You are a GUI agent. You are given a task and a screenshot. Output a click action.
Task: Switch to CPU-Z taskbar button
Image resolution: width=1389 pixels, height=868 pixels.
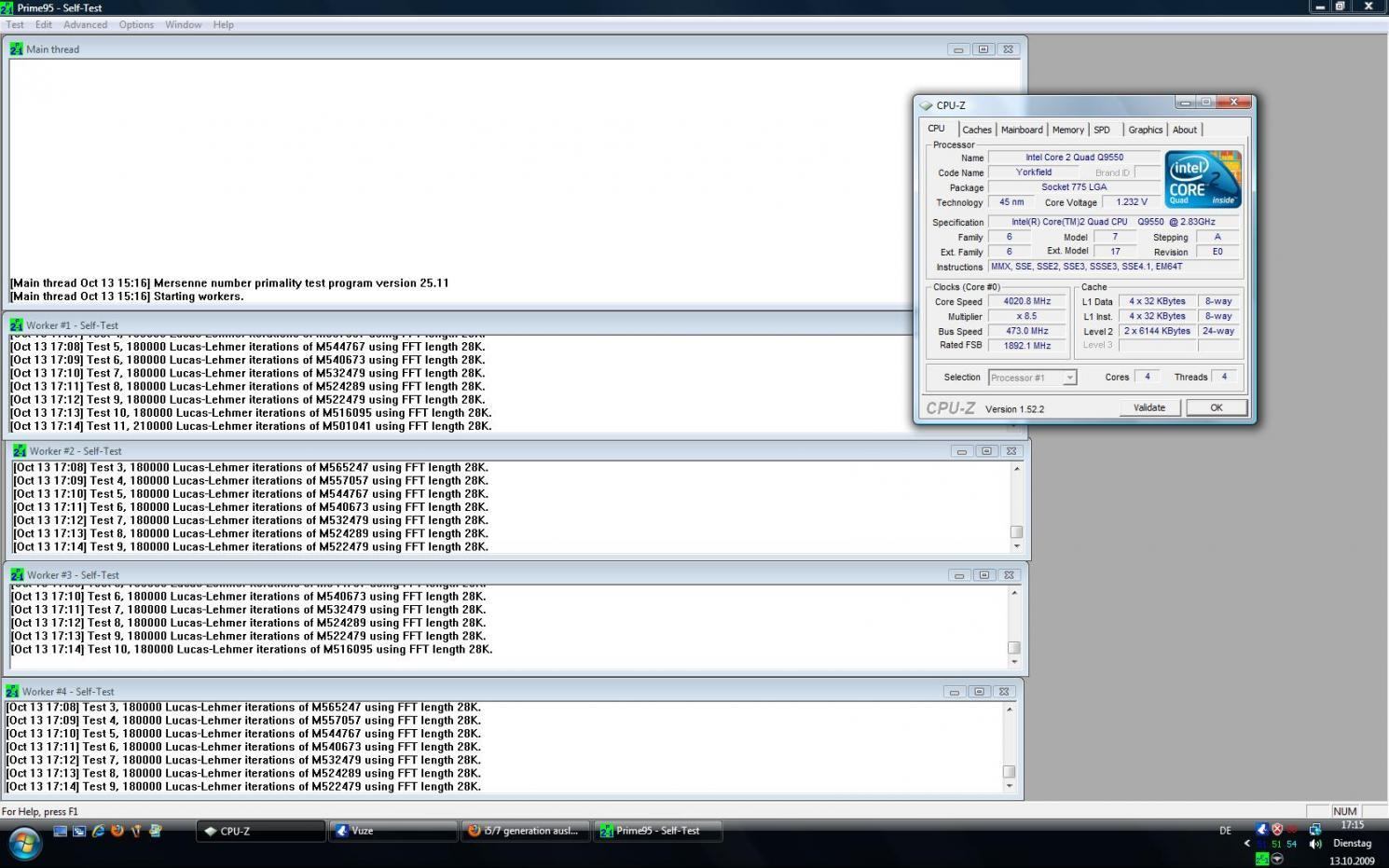click(261, 831)
